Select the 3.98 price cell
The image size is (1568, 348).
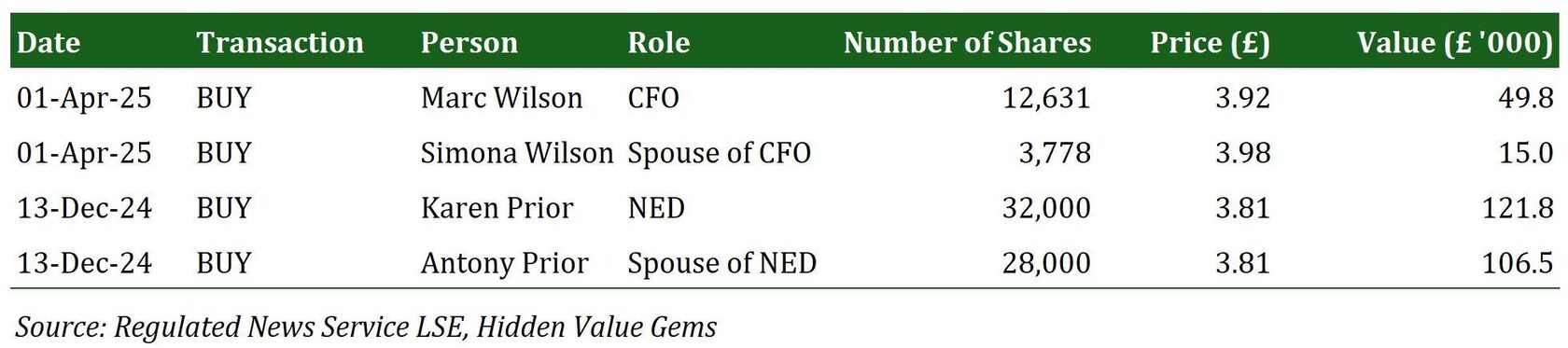[x=1242, y=153]
